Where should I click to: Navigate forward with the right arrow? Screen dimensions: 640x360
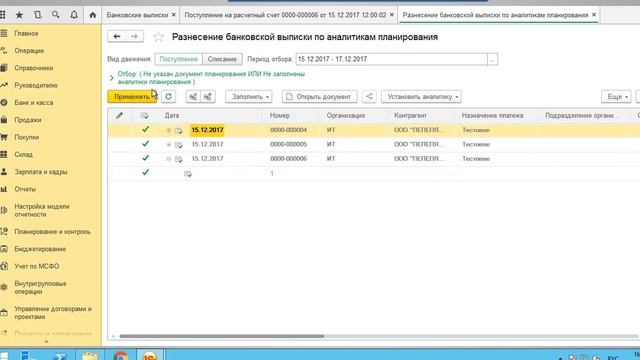click(x=134, y=36)
